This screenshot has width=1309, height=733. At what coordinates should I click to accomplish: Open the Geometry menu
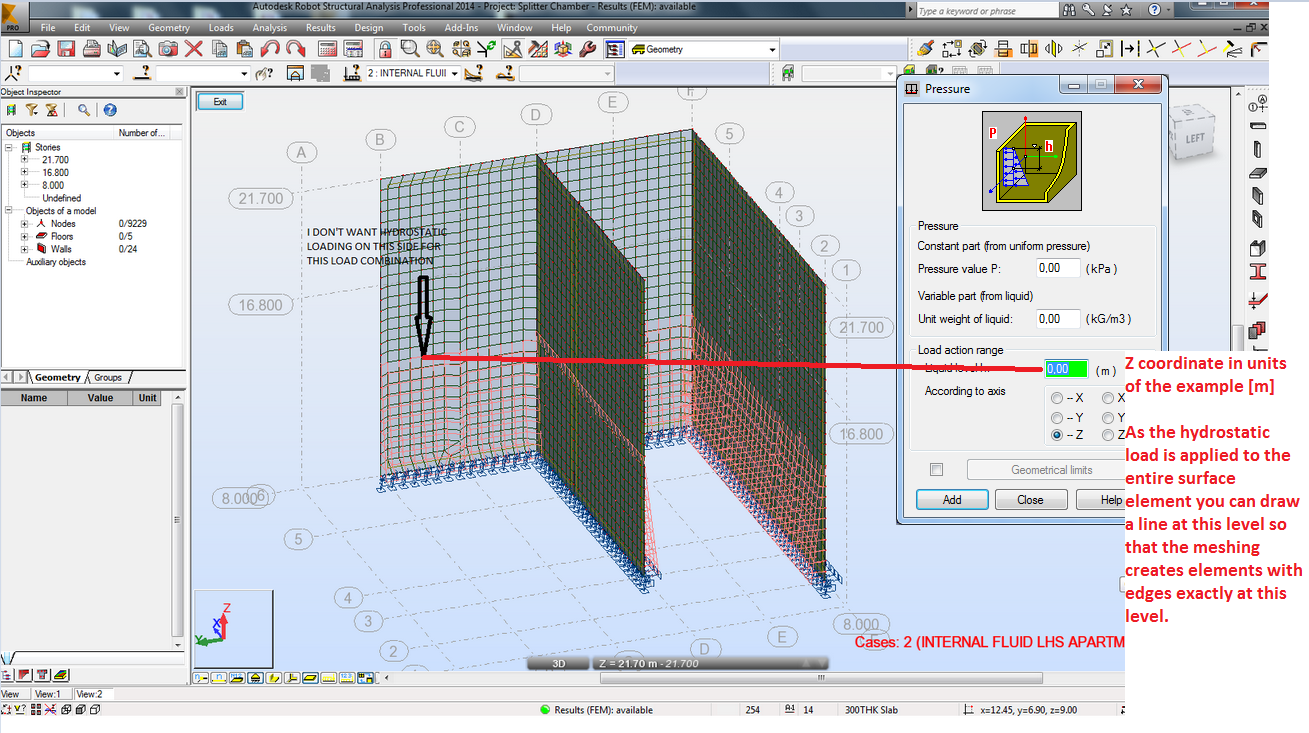pos(168,28)
